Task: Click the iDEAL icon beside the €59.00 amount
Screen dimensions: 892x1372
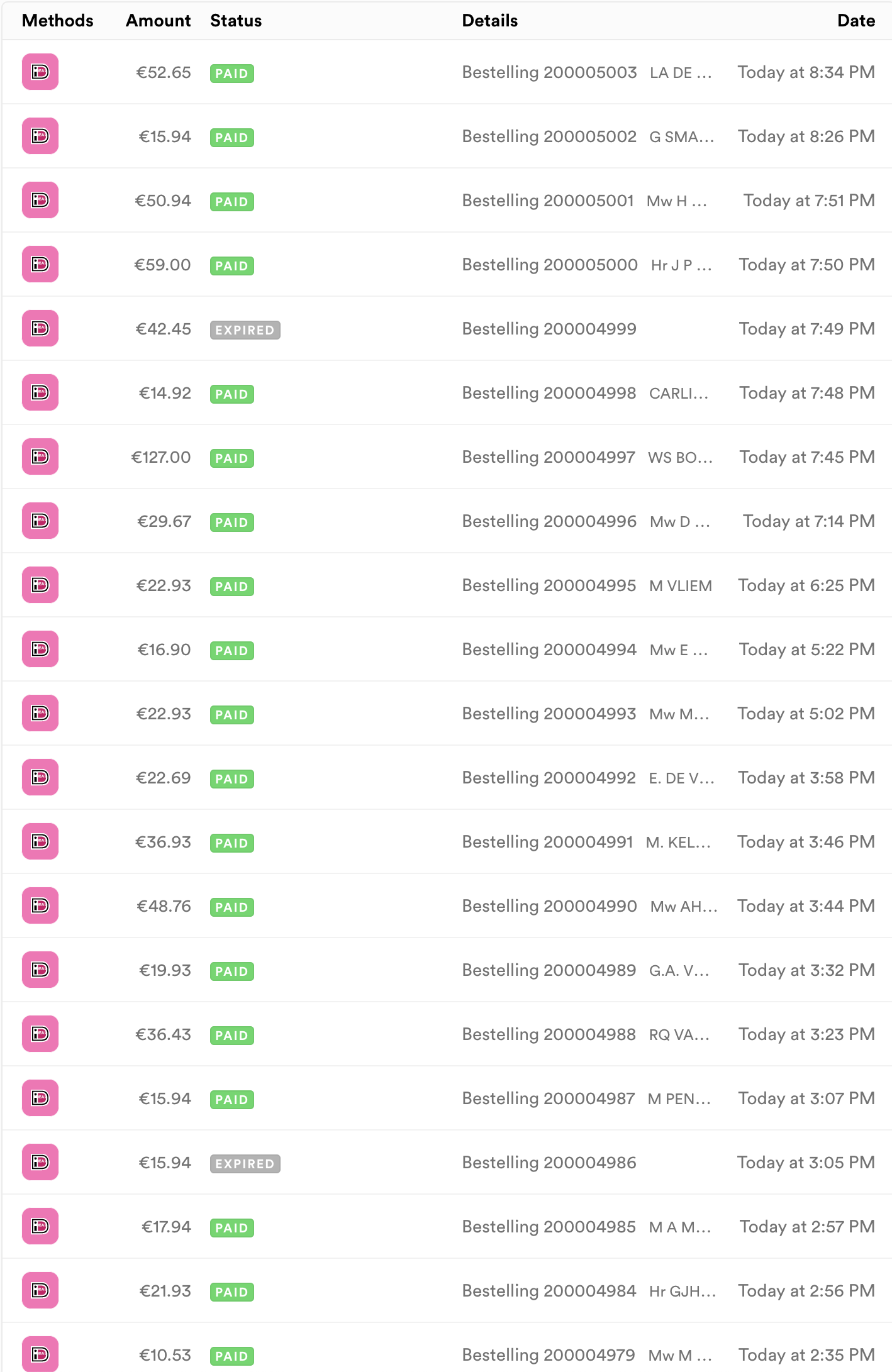Action: click(40, 264)
